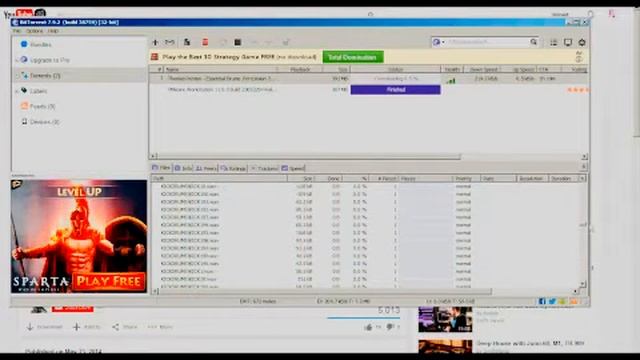Viewport: 640px width, 360px height.
Task: Click the remote monitor icon in toolbar
Action: coord(568,42)
